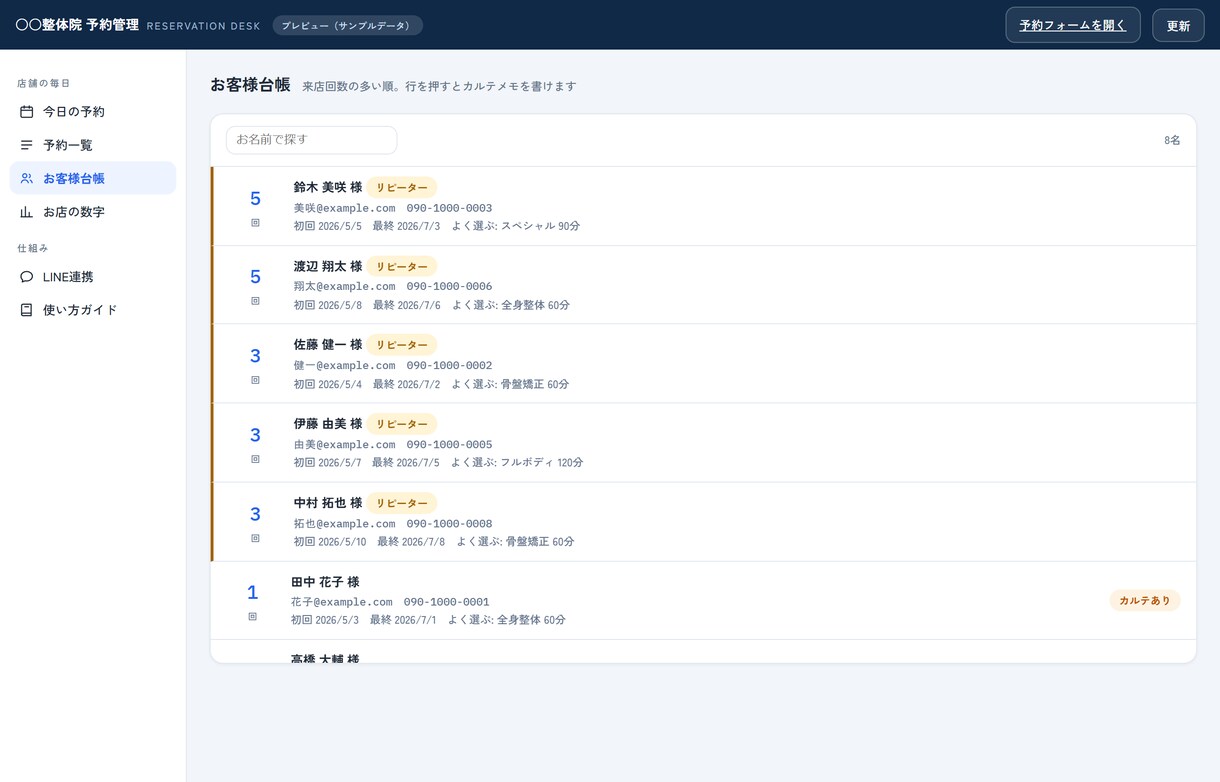The image size is (1220, 782).
Task: Click リピーター badge for 鈴木 美咲
Action: (402, 187)
